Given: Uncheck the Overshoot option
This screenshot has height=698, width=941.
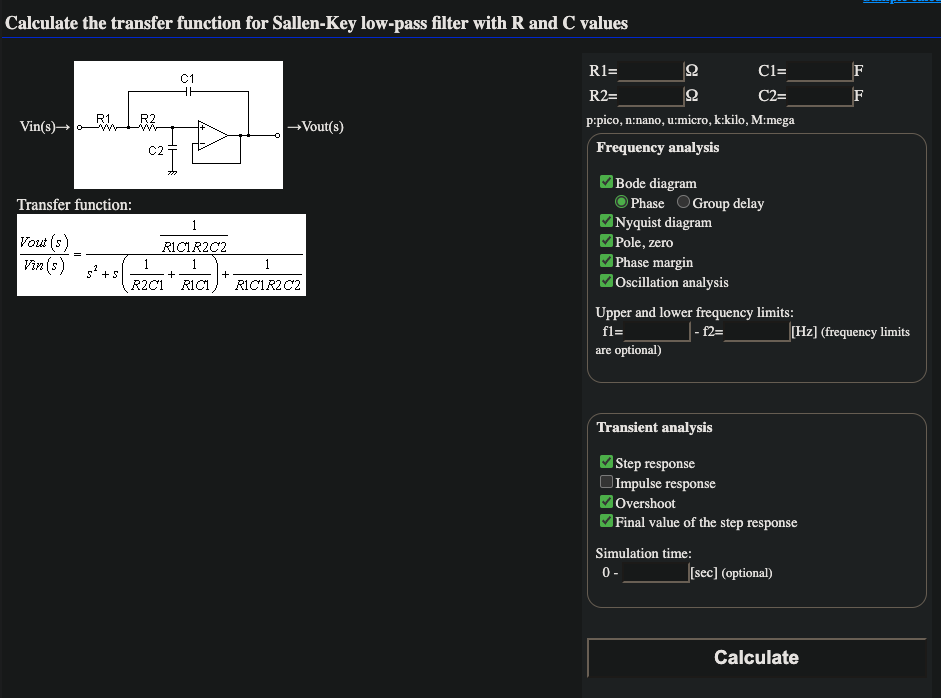Looking at the screenshot, I should tap(607, 503).
